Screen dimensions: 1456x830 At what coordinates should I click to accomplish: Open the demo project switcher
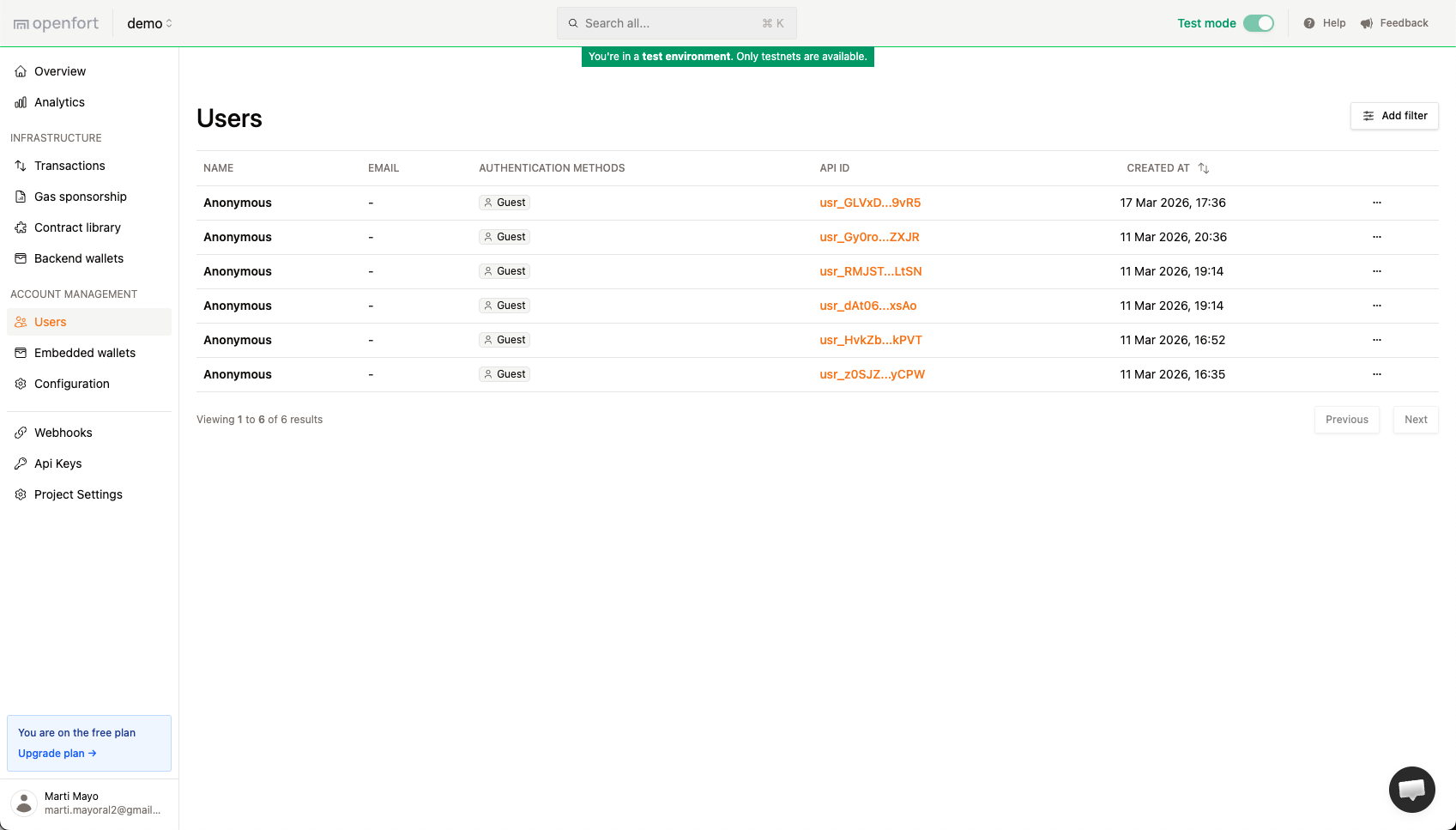[149, 23]
